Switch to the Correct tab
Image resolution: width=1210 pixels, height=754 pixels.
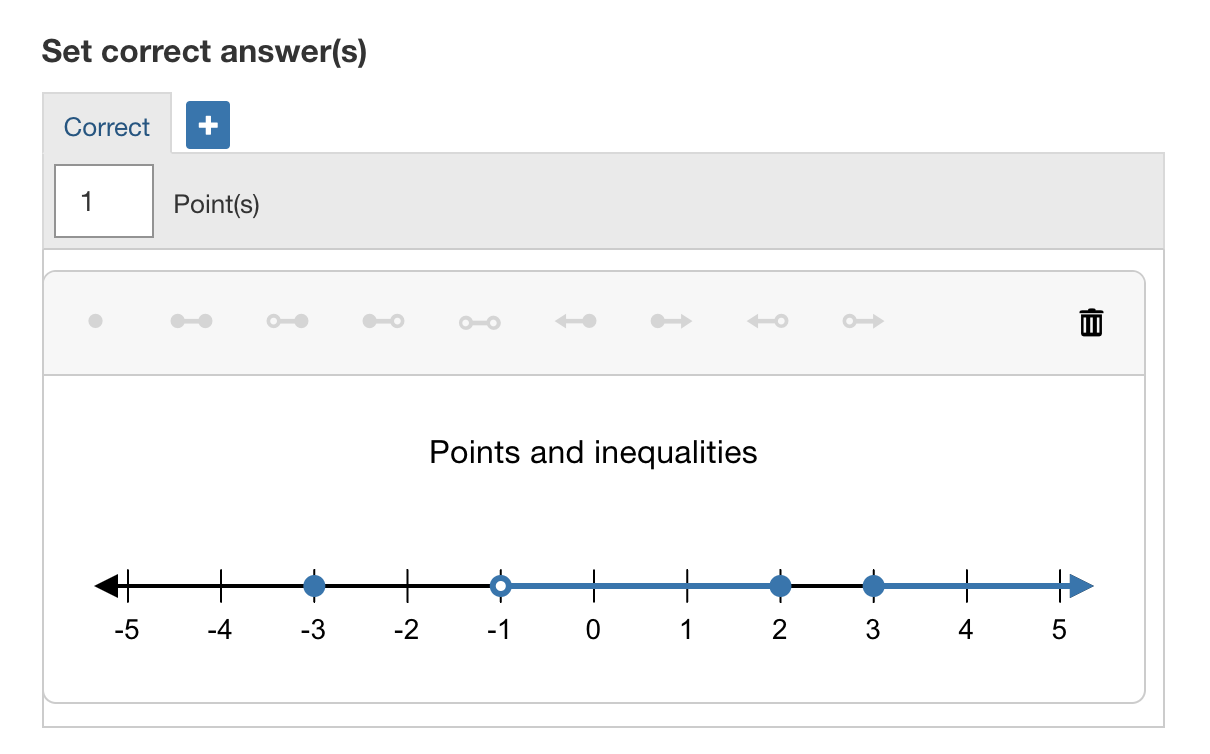(106, 127)
